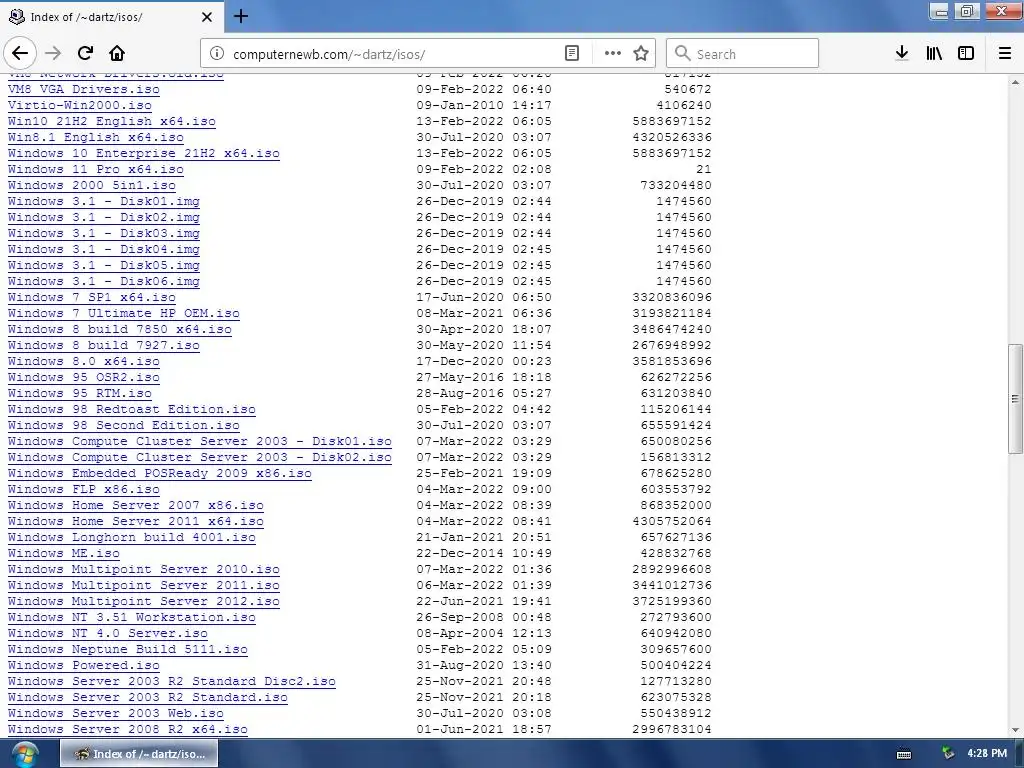Toggle reader view in the address bar
Viewport: 1024px width, 768px height.
pyautogui.click(x=571, y=54)
